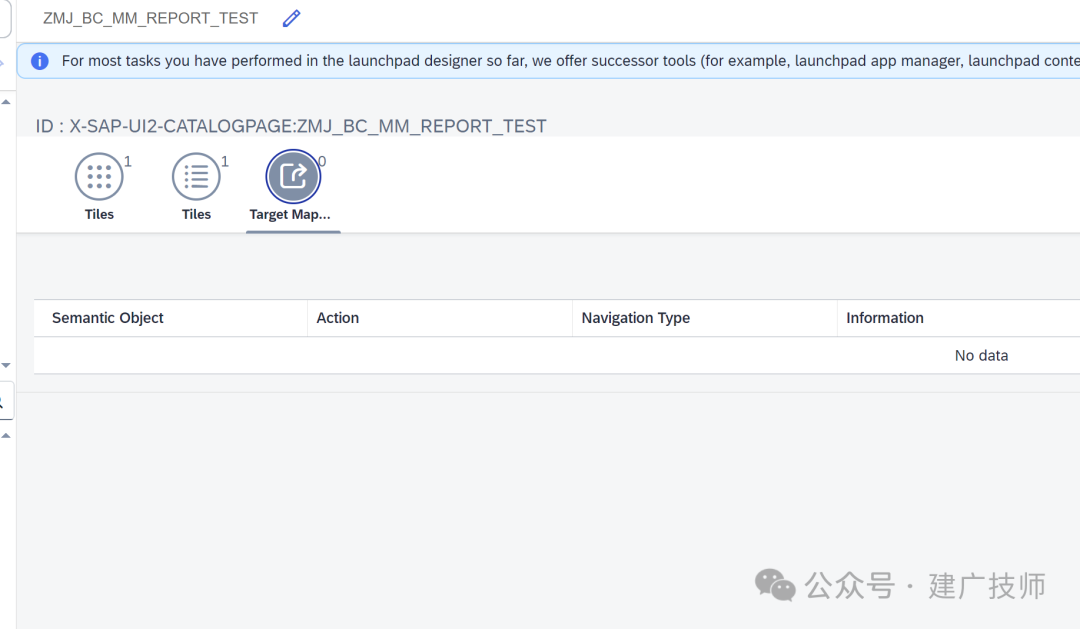Click the catalog ID text X-SAP-UI2-CATALOGPAGE

291,127
